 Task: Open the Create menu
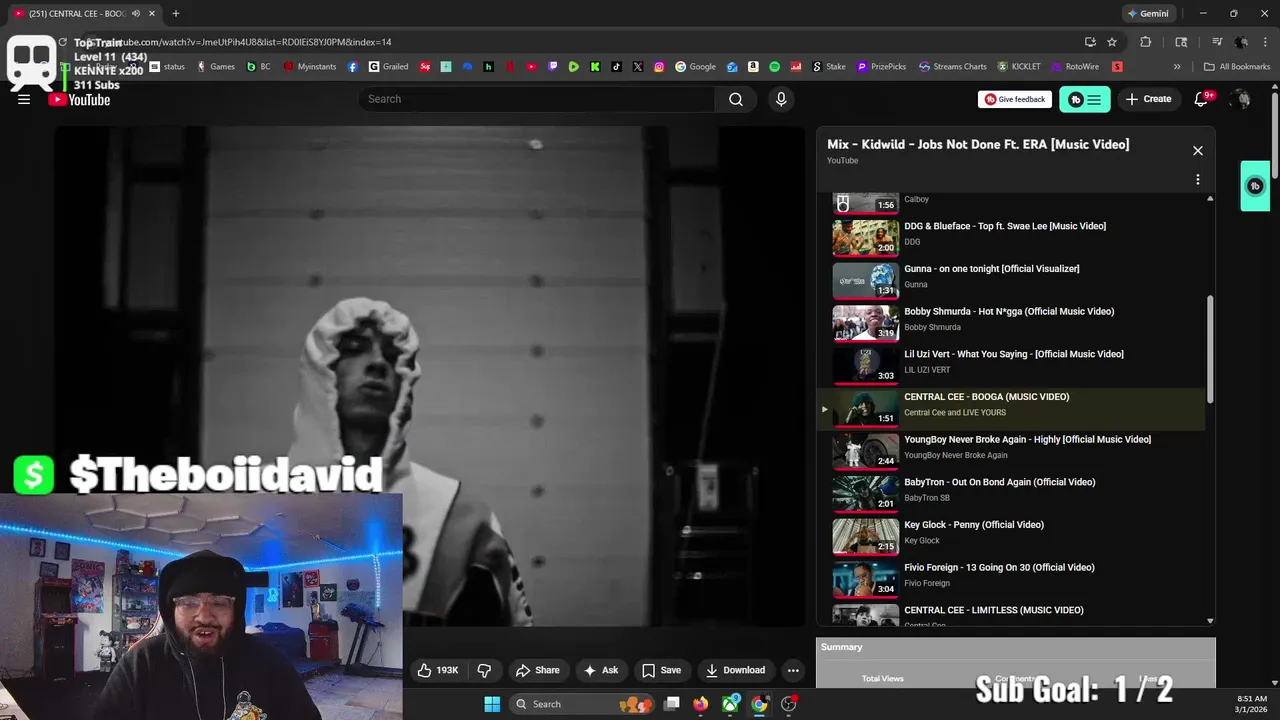[x=1148, y=99]
